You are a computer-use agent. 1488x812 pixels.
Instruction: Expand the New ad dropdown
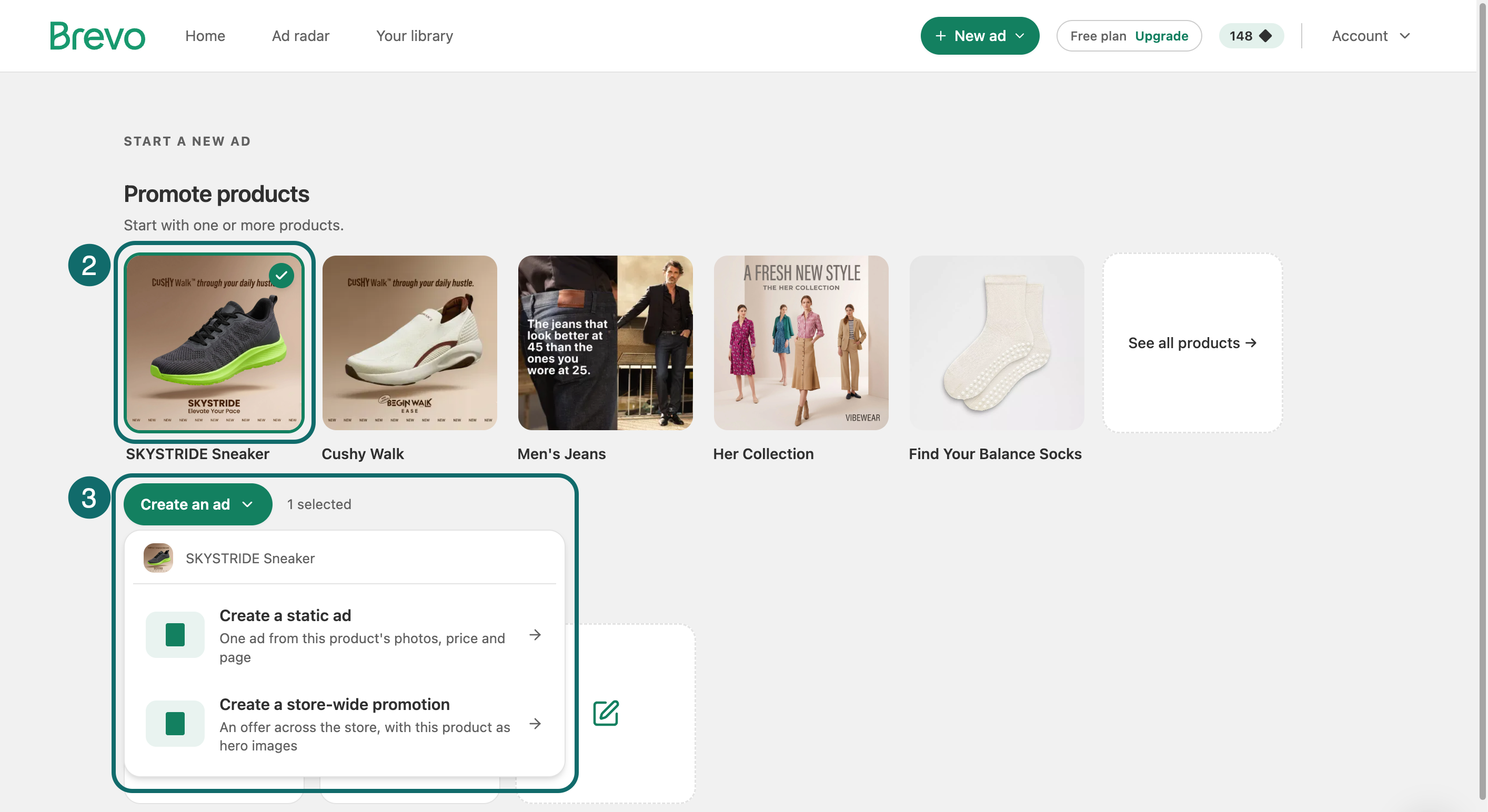(980, 36)
